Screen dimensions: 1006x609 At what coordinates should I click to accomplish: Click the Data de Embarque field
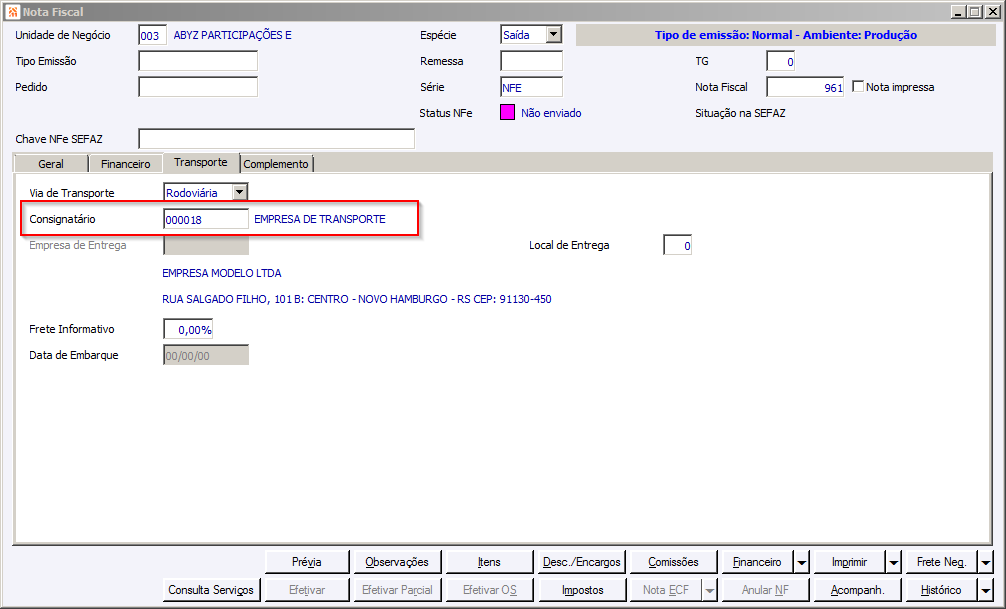point(206,356)
